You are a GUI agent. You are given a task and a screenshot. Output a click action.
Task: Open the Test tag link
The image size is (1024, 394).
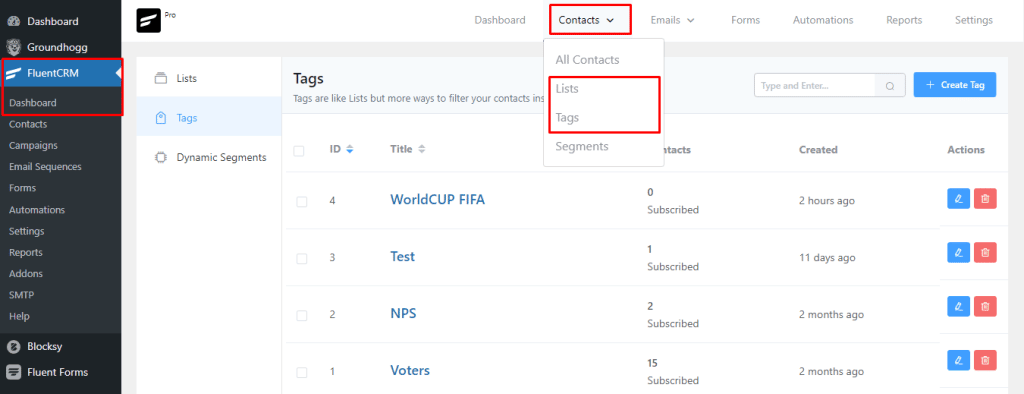coord(402,256)
